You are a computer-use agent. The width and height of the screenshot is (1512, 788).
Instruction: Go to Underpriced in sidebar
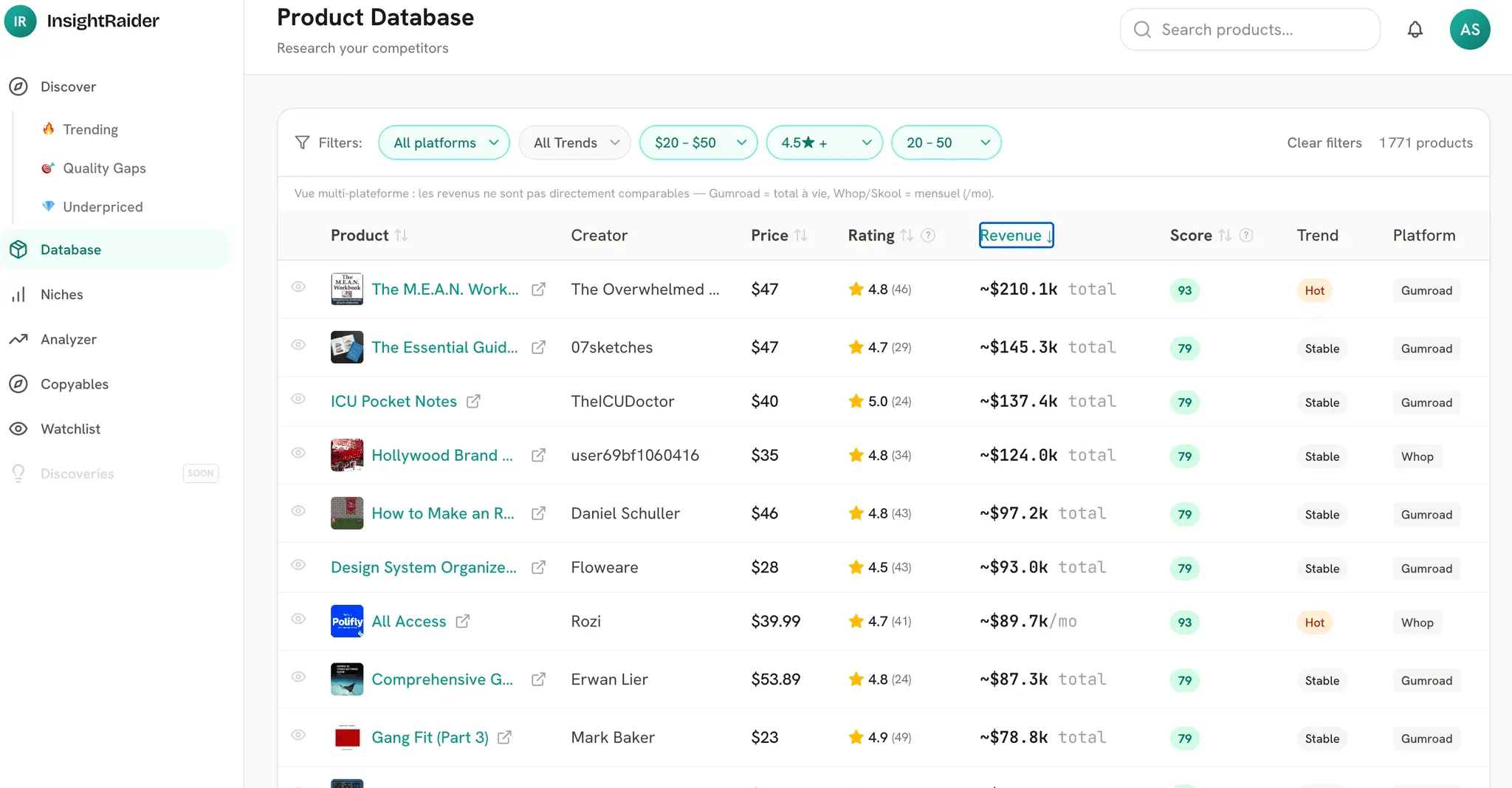click(x=103, y=207)
